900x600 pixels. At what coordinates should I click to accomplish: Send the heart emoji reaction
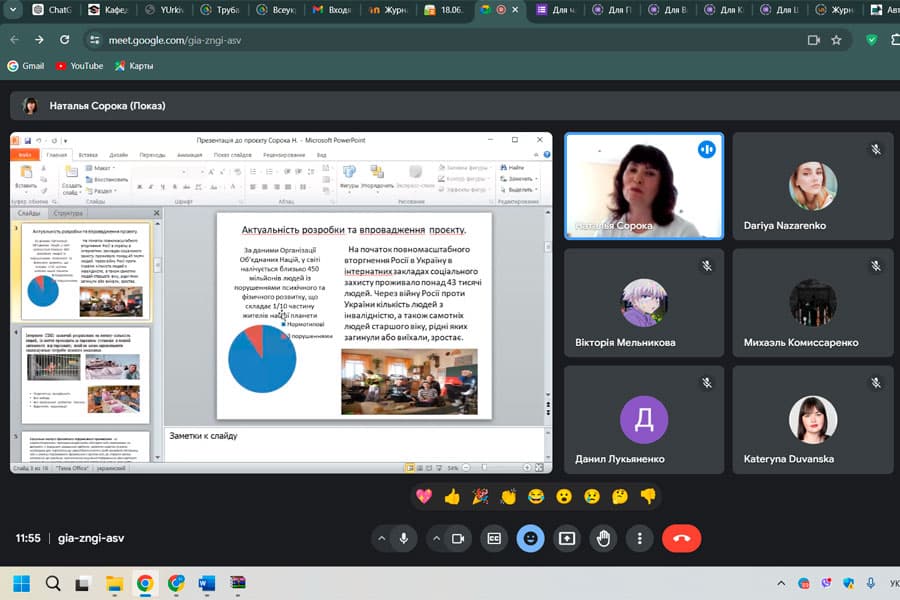[424, 496]
